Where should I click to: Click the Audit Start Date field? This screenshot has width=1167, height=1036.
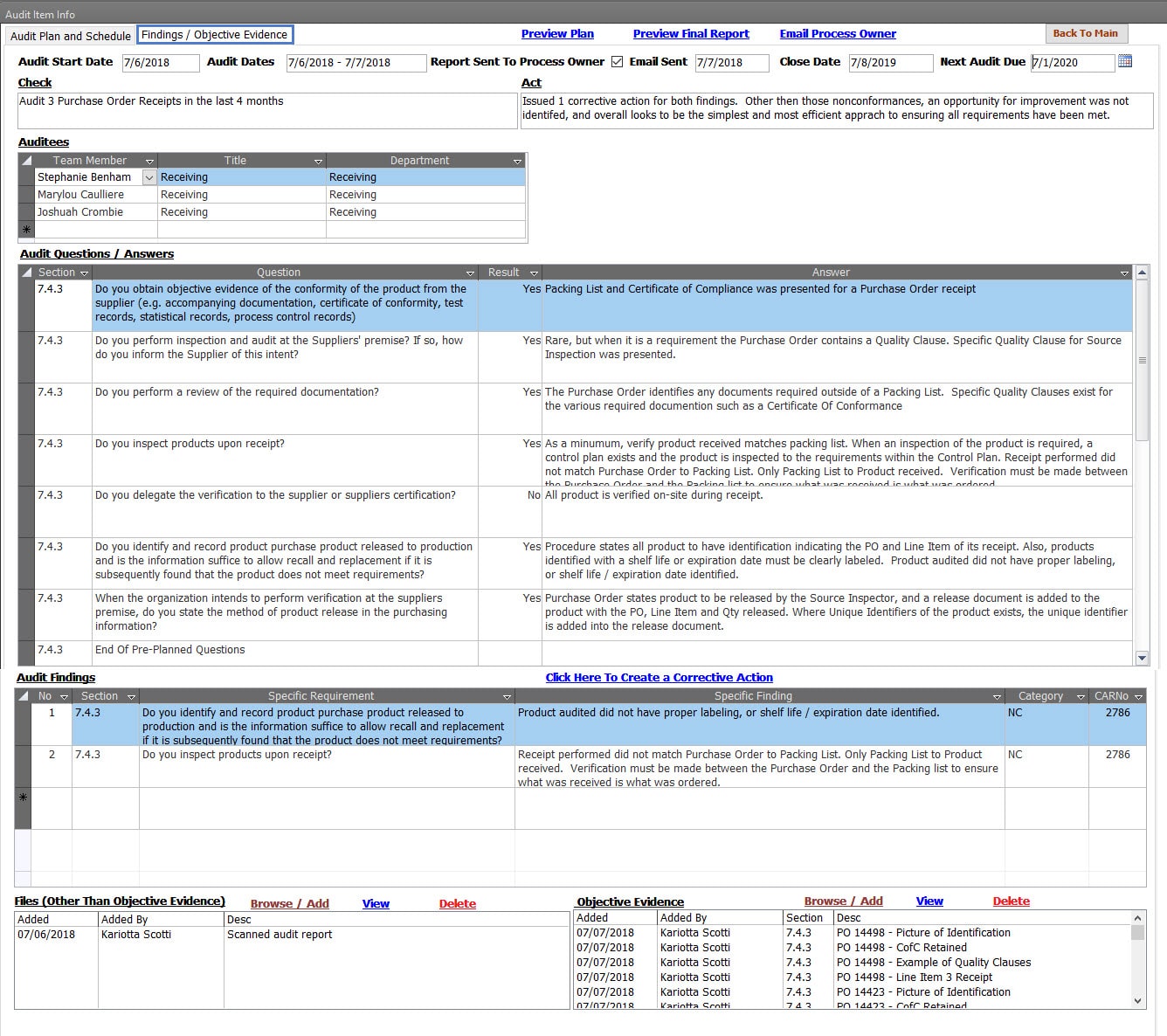[x=160, y=63]
